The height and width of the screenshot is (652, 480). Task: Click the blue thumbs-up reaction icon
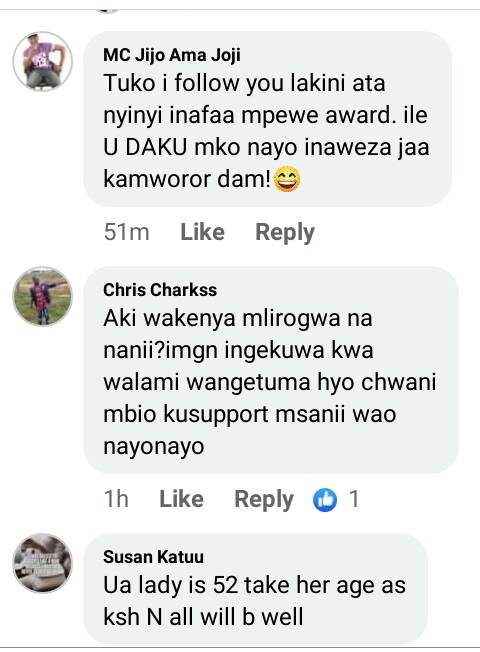coord(324,499)
